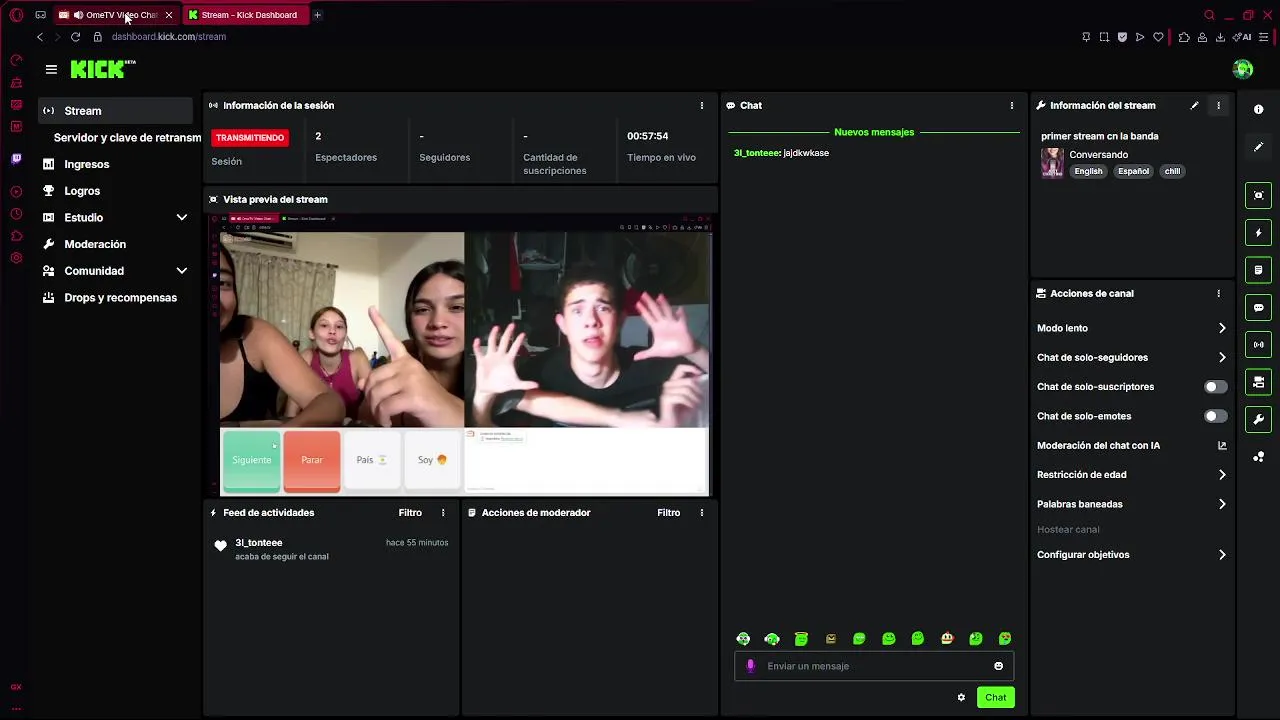Add page to favorites heart icon
The height and width of the screenshot is (720, 1280).
(x=1158, y=37)
